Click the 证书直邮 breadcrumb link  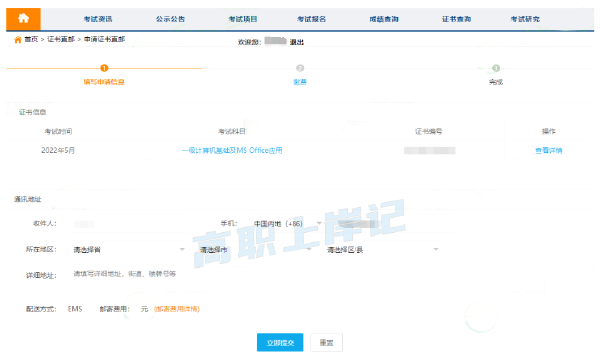[61, 39]
